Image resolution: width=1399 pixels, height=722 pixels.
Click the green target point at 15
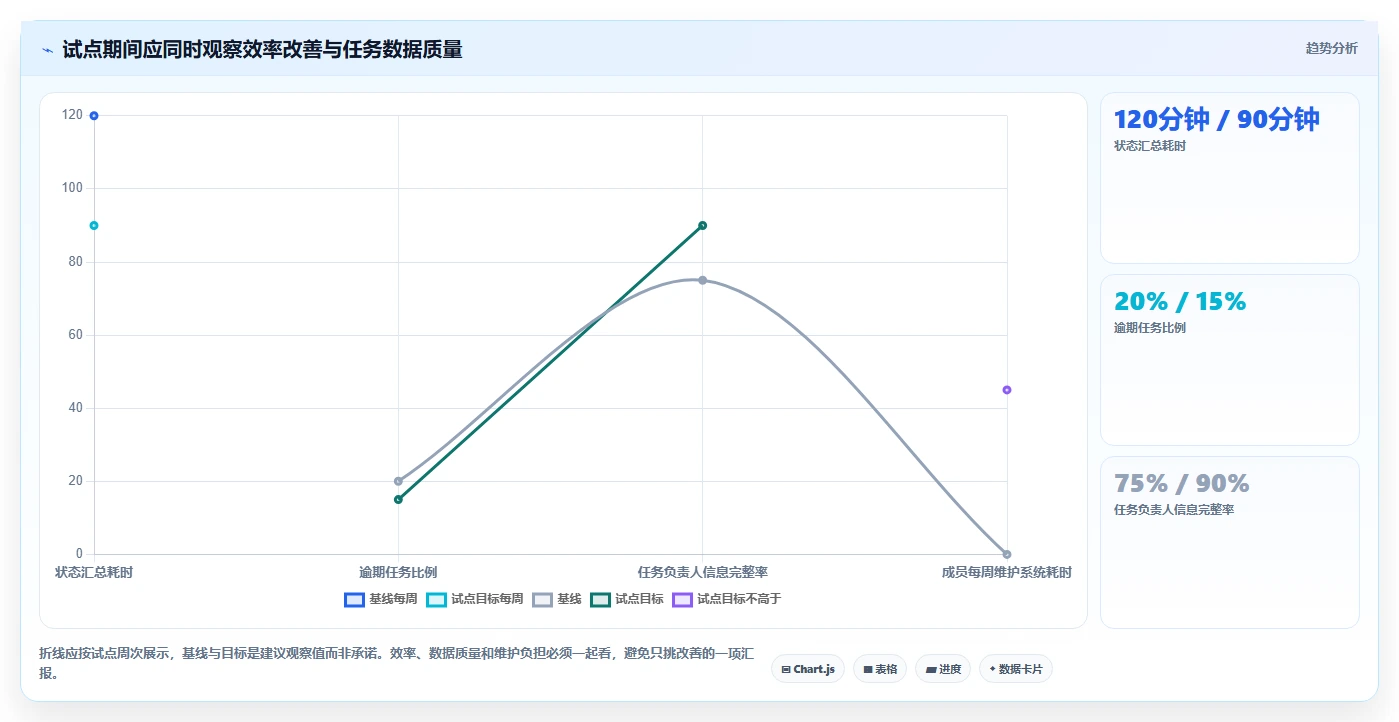[398, 499]
